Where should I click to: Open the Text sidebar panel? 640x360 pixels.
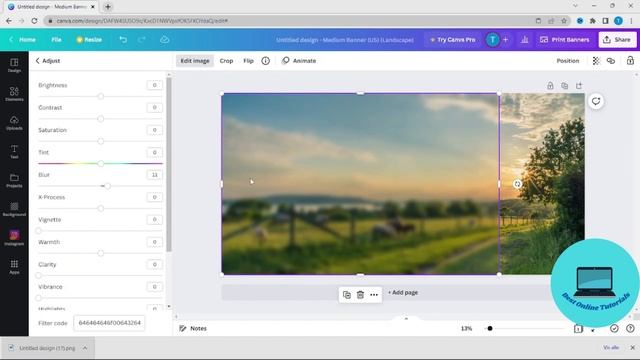14,151
